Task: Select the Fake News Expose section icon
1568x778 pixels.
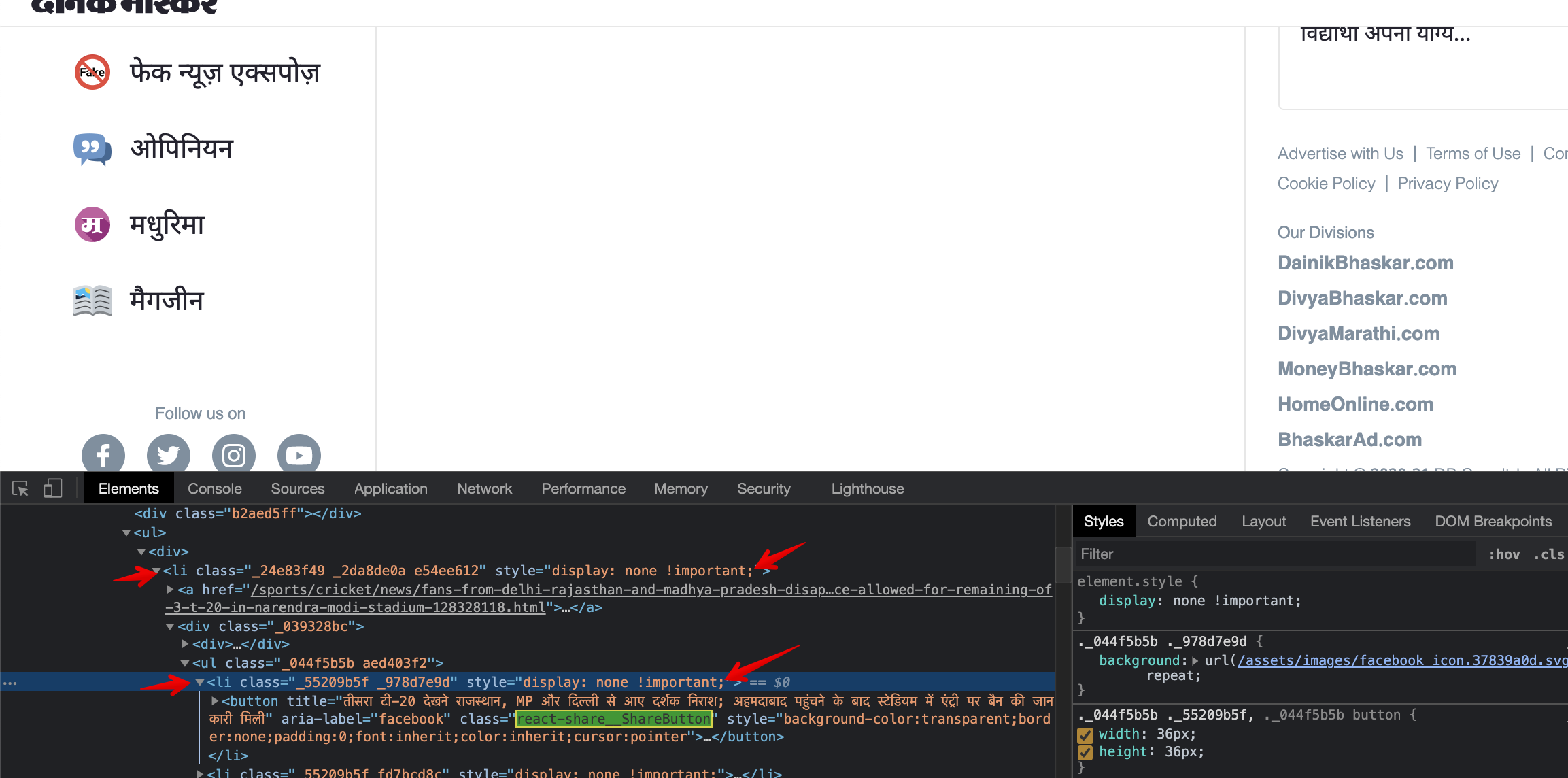Action: point(91,72)
